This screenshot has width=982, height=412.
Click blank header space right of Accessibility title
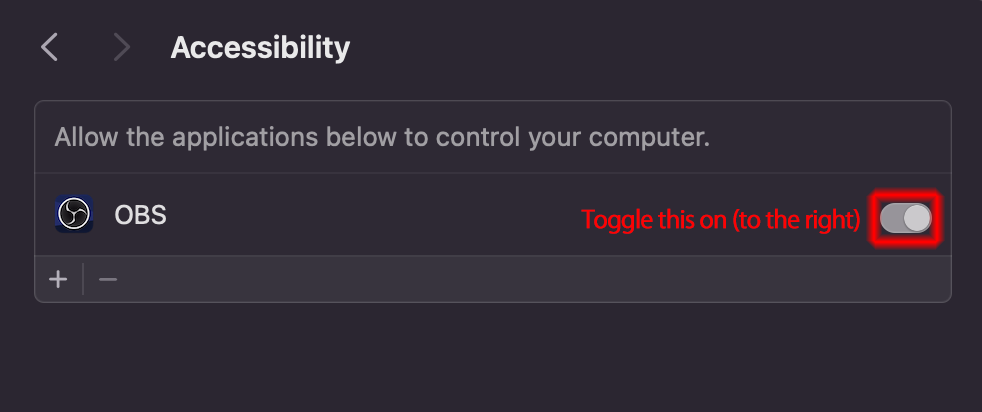pyautogui.click(x=650, y=47)
